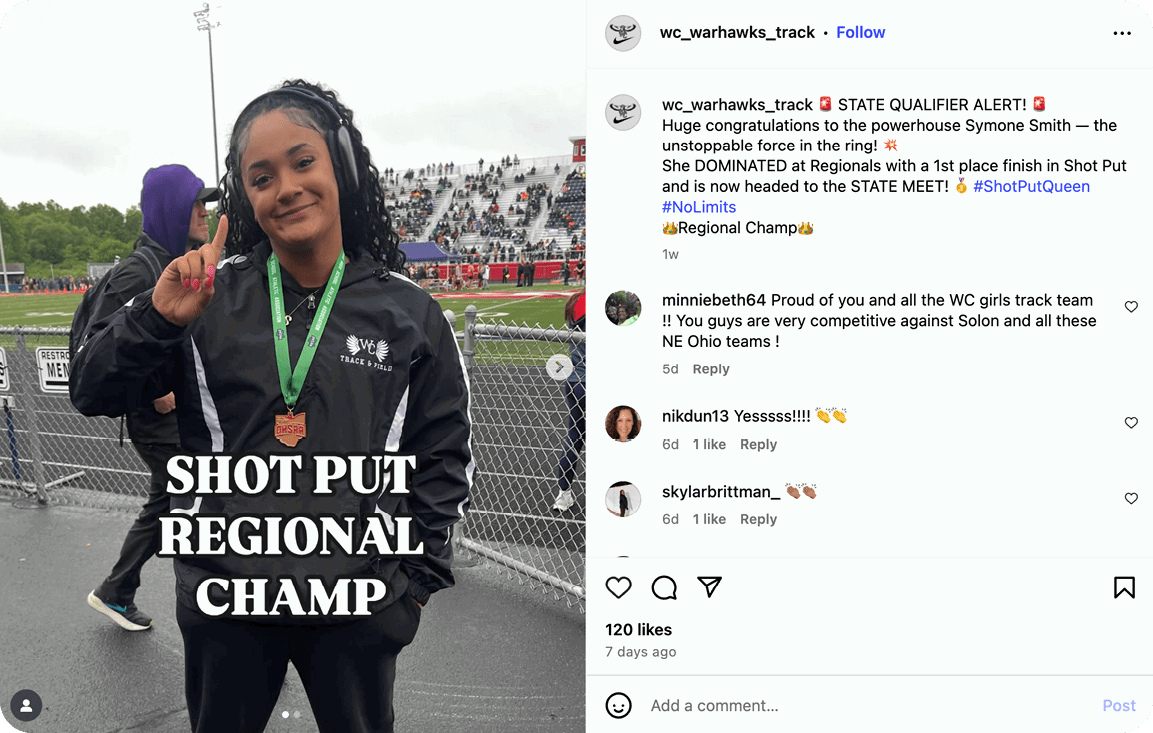
Task: Open the #ShotPutQueen hashtag
Action: click(1031, 187)
